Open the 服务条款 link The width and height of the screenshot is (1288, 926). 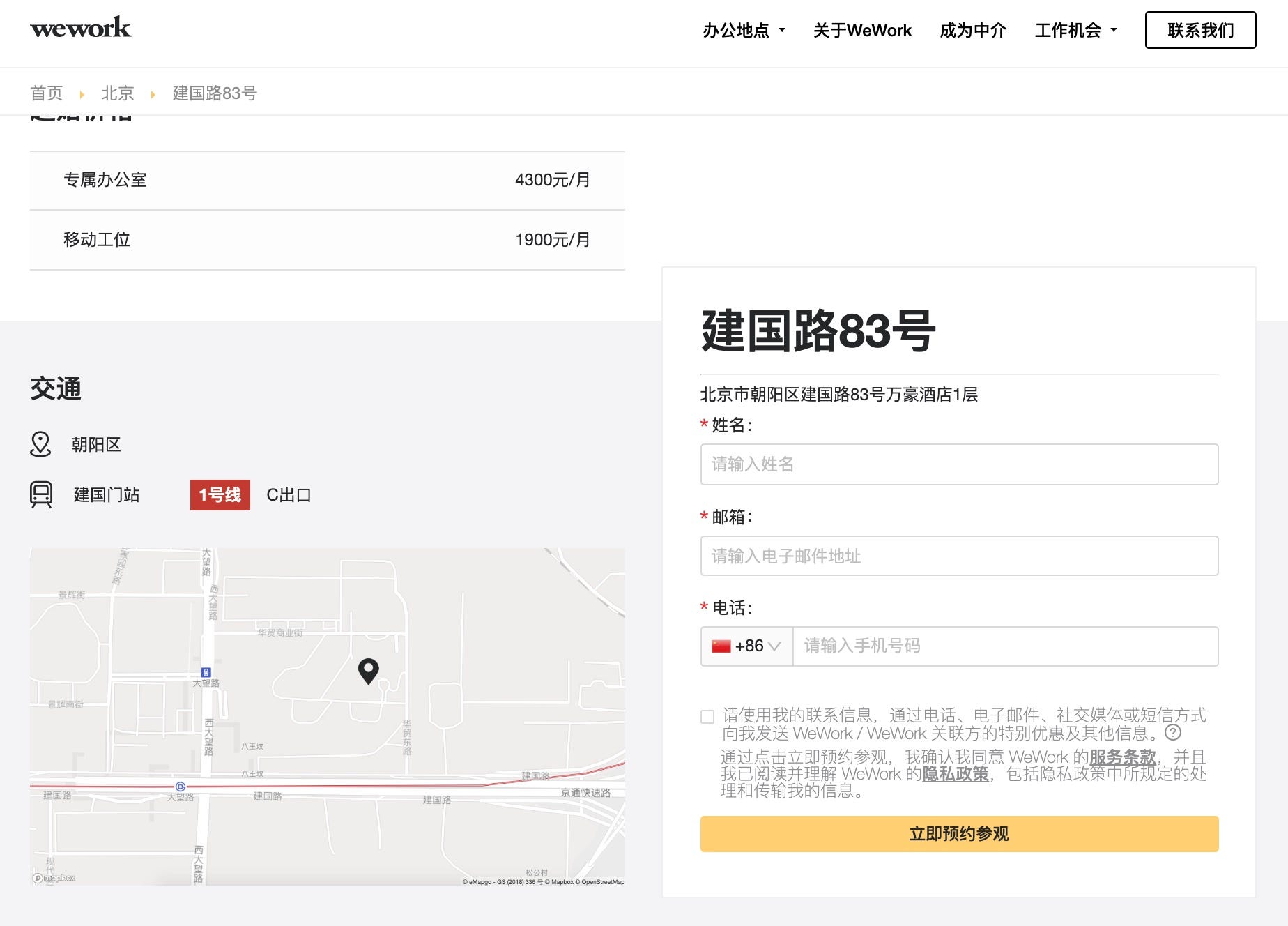(x=1122, y=757)
